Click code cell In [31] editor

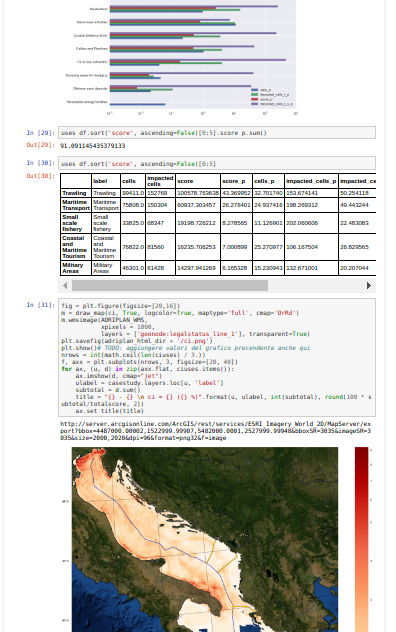click(217, 358)
